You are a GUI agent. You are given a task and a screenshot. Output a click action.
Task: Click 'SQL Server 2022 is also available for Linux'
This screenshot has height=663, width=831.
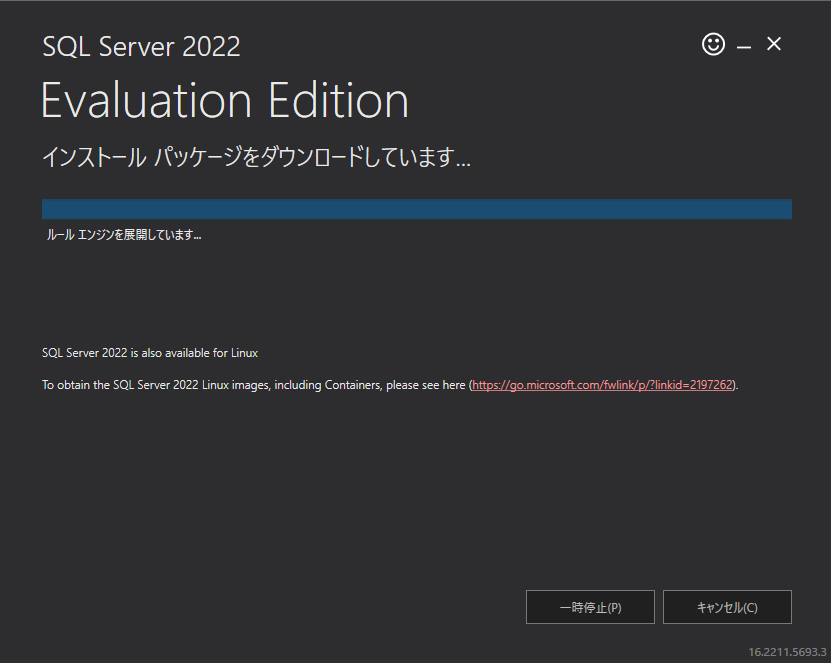pos(150,353)
